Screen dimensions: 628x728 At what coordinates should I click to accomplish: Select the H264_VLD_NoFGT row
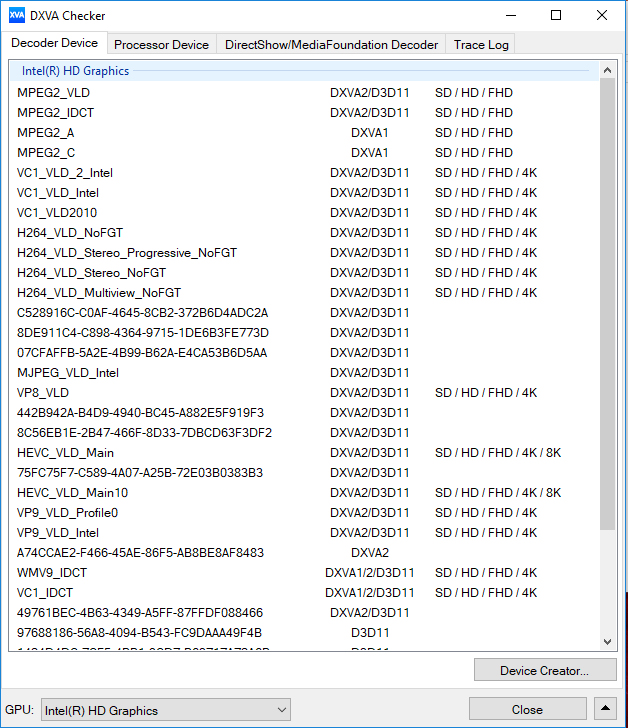pyautogui.click(x=304, y=233)
